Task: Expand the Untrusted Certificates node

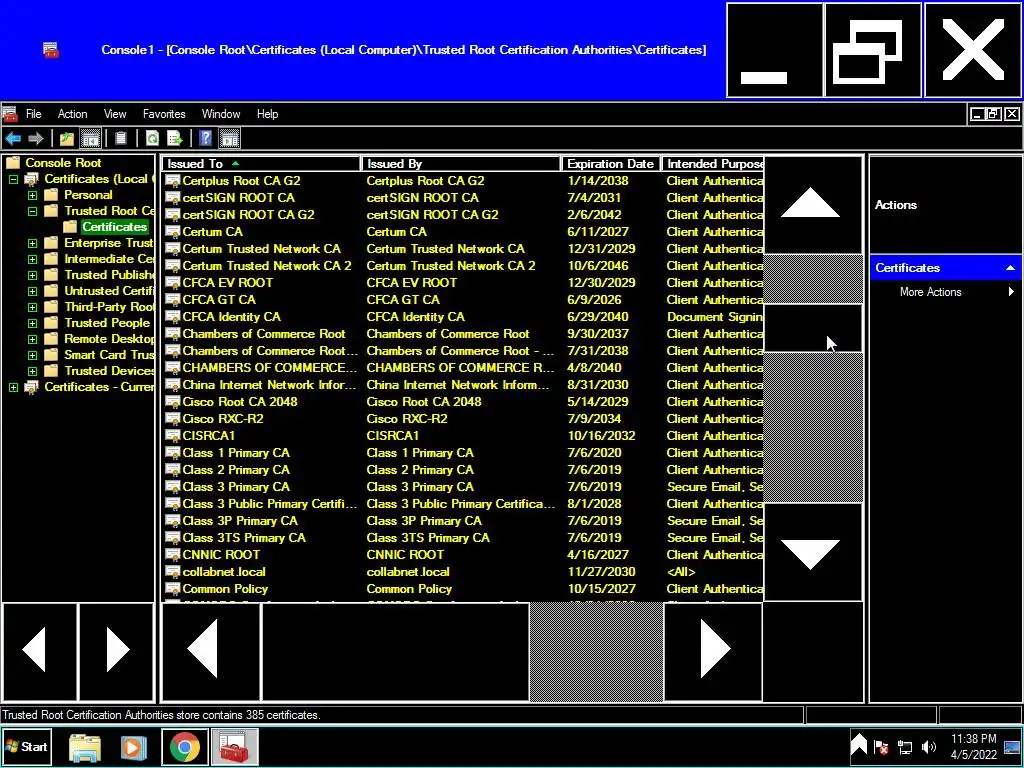Action: click(x=33, y=291)
